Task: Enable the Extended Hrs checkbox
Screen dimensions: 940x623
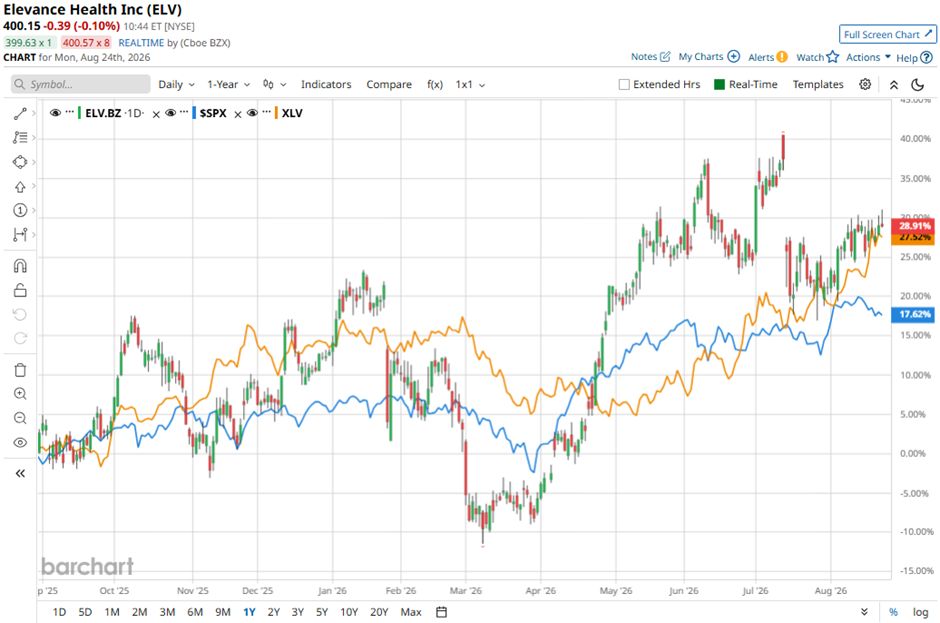Action: tap(624, 85)
